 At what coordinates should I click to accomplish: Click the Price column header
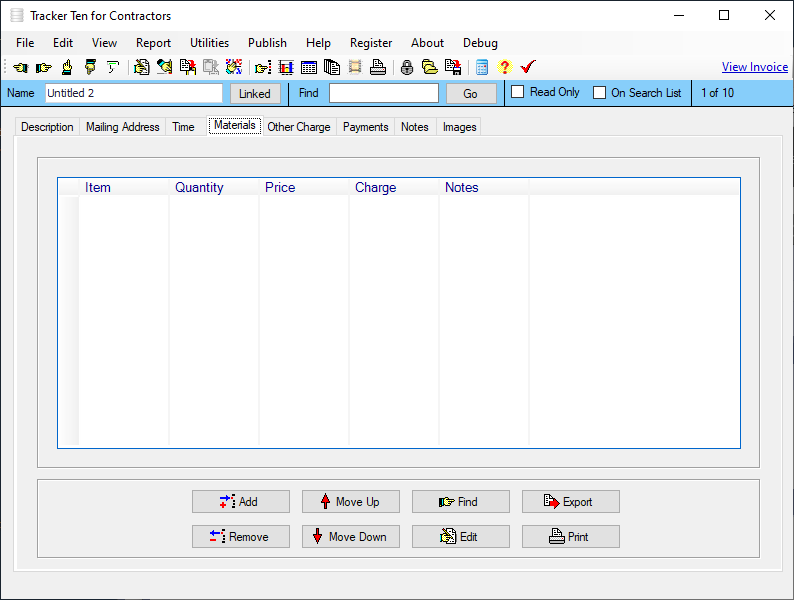click(x=304, y=187)
